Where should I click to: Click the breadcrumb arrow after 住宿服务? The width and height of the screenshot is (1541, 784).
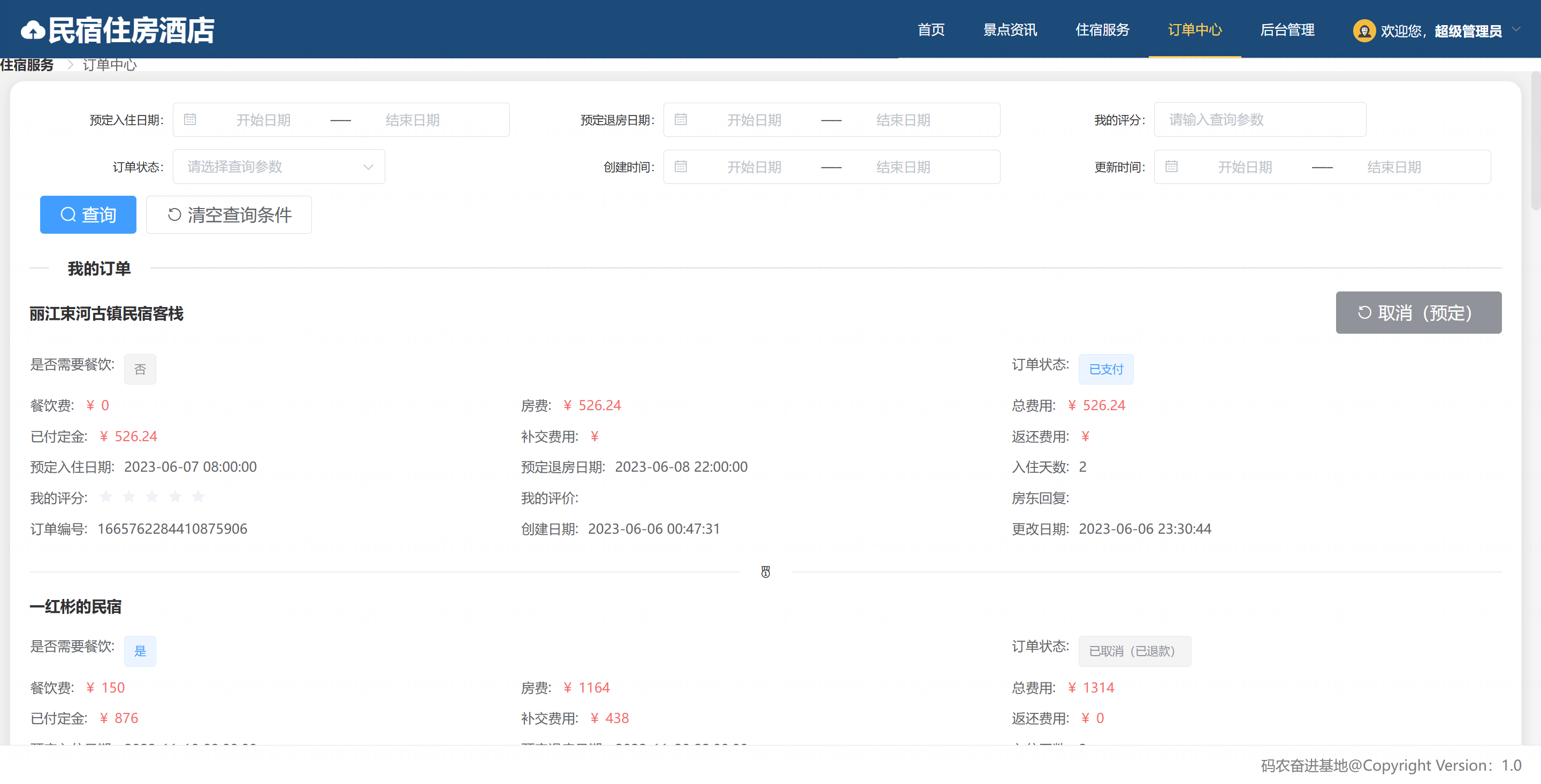(70, 65)
